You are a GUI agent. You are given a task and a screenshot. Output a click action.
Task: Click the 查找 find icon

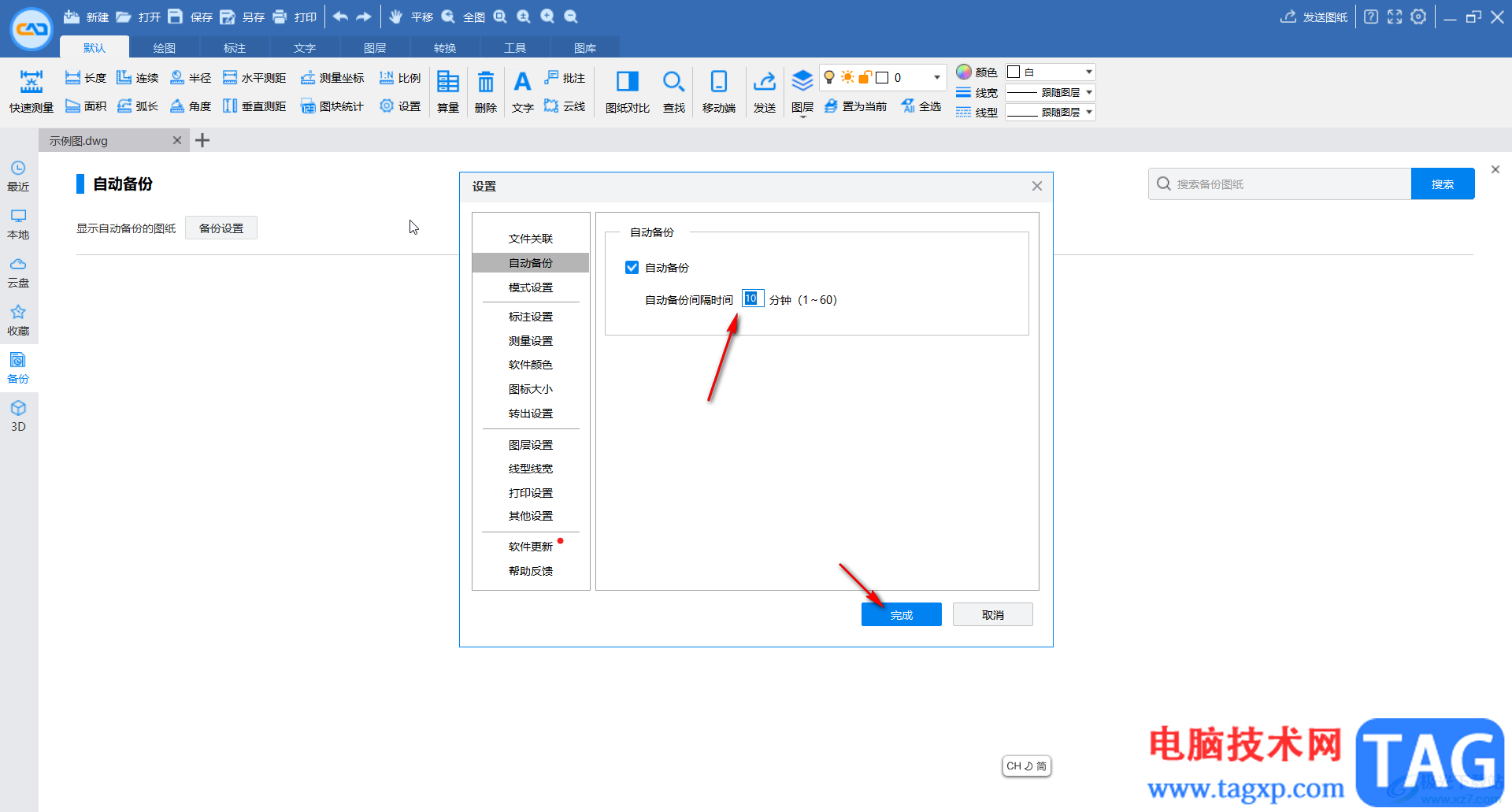pyautogui.click(x=673, y=91)
